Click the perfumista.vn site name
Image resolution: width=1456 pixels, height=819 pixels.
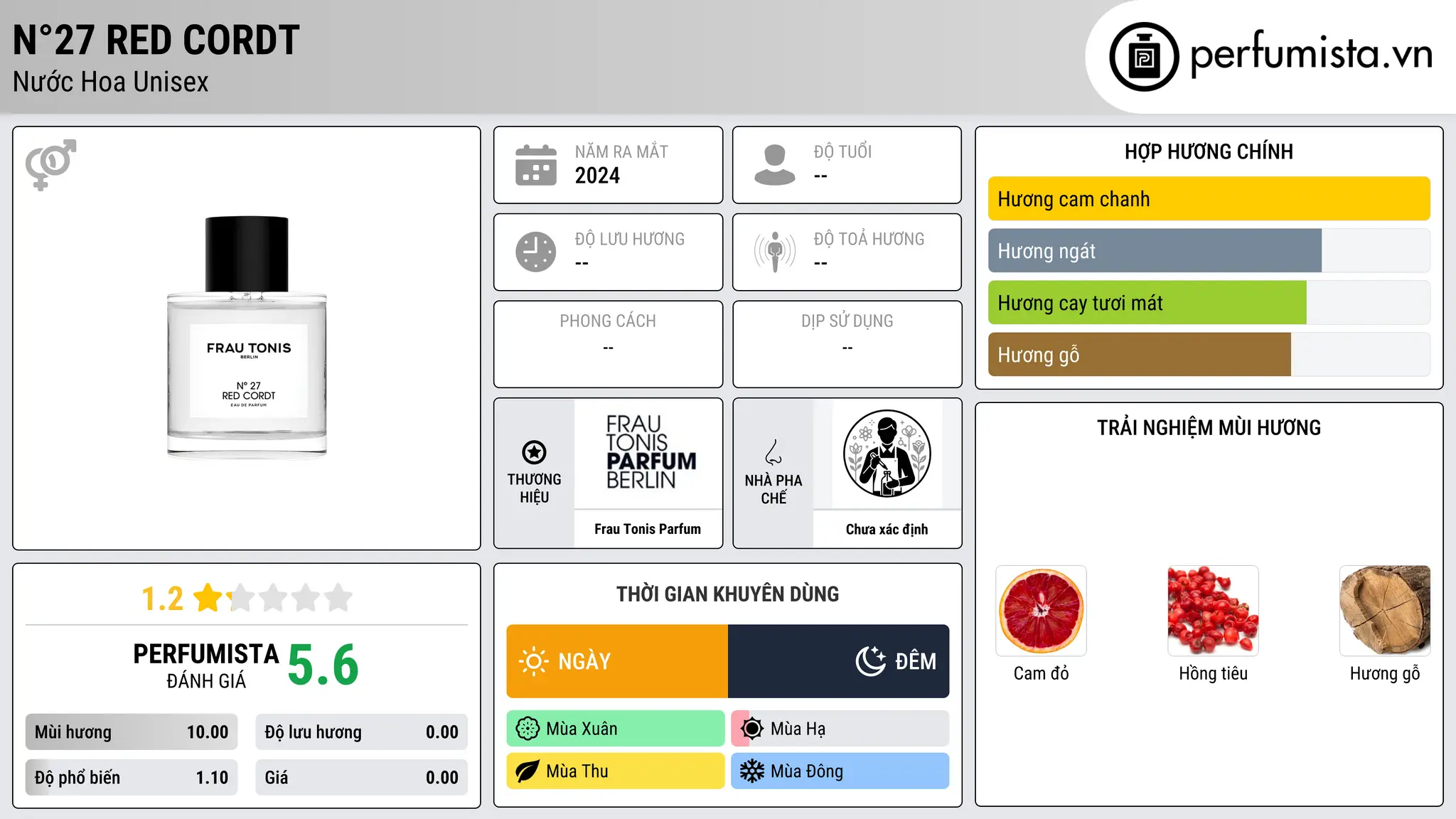pyautogui.click(x=1311, y=55)
